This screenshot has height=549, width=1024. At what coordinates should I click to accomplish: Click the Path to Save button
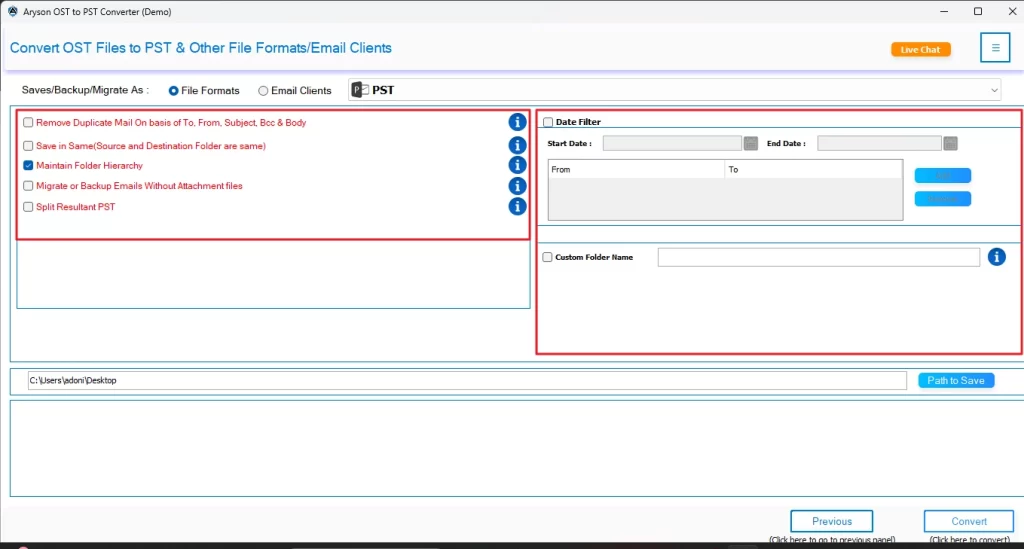pos(956,381)
